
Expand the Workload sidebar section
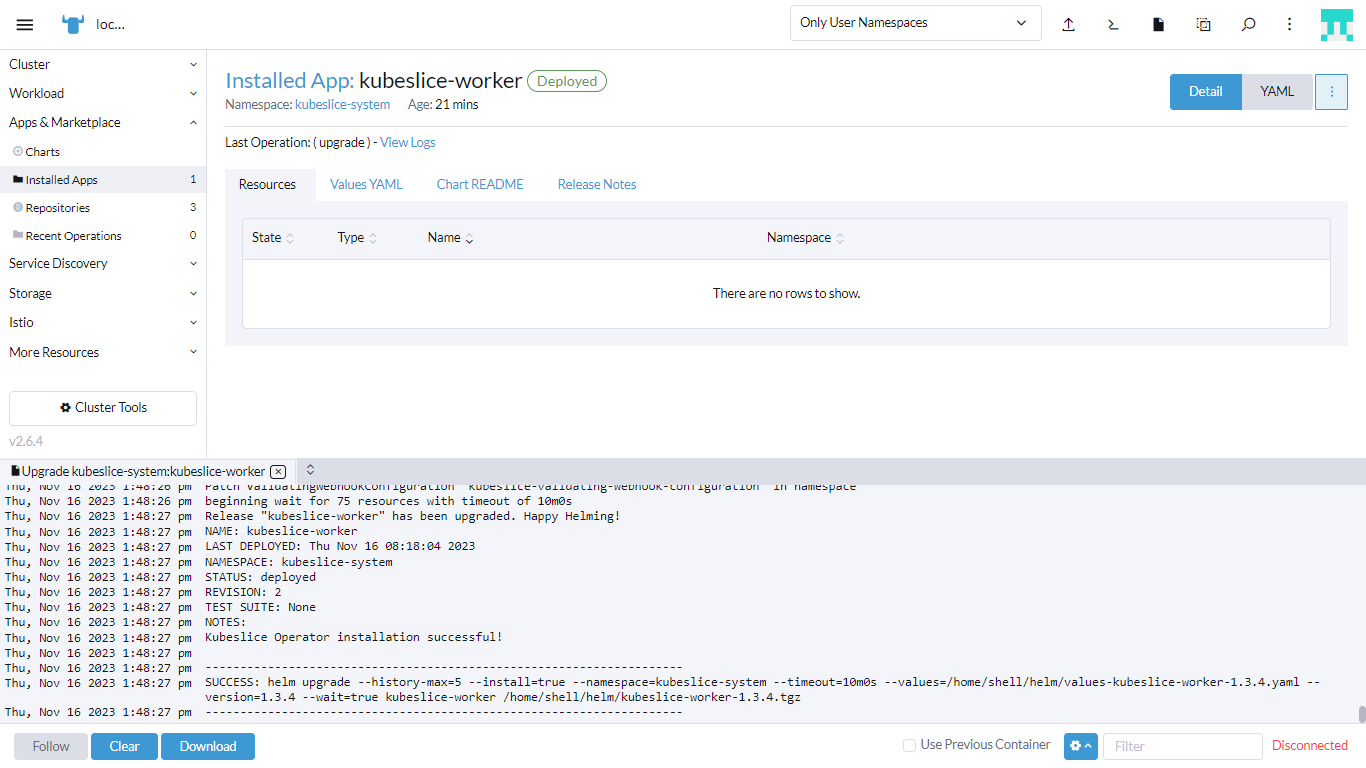pyautogui.click(x=103, y=93)
